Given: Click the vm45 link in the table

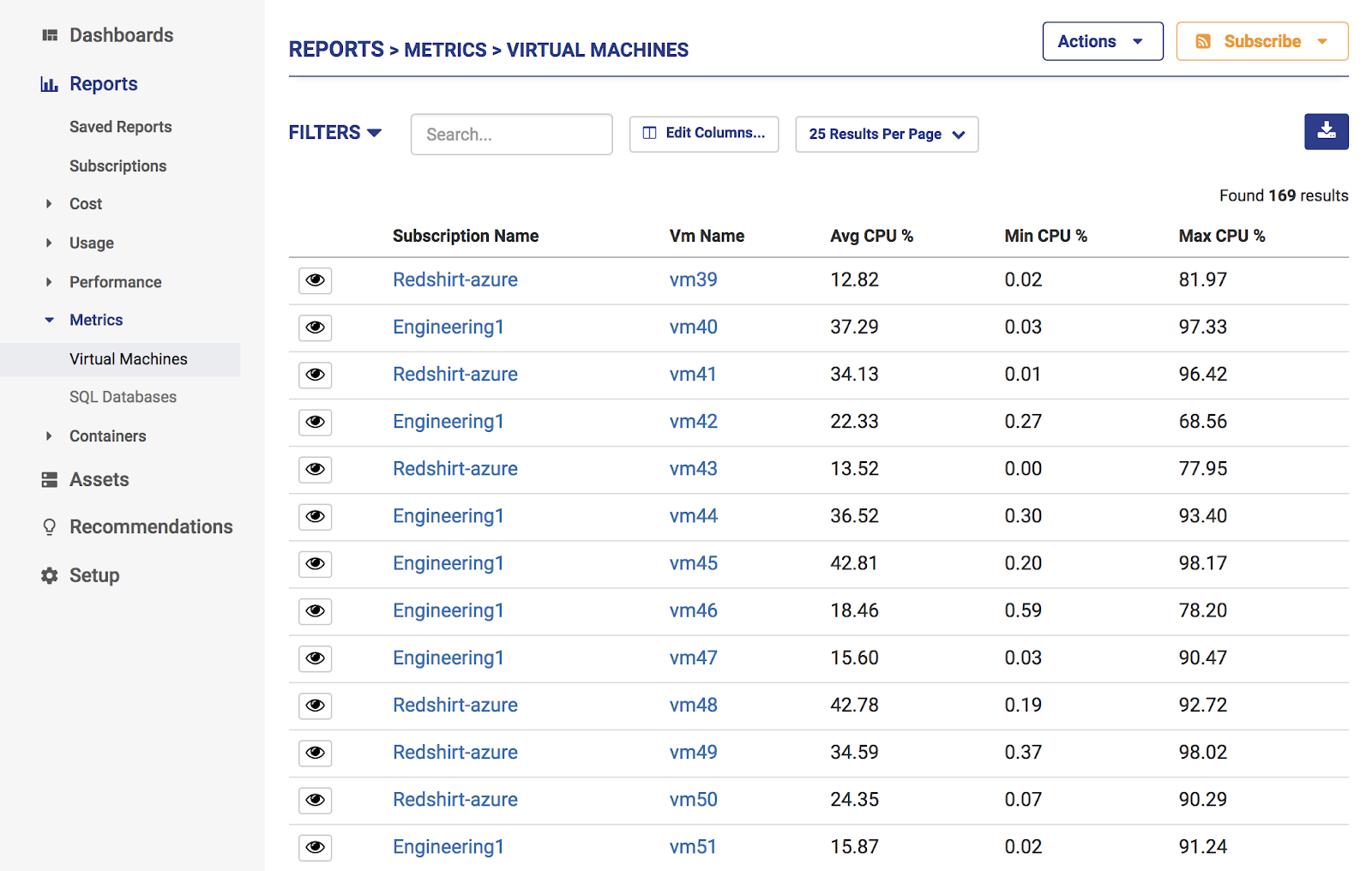Looking at the screenshot, I should 694,563.
